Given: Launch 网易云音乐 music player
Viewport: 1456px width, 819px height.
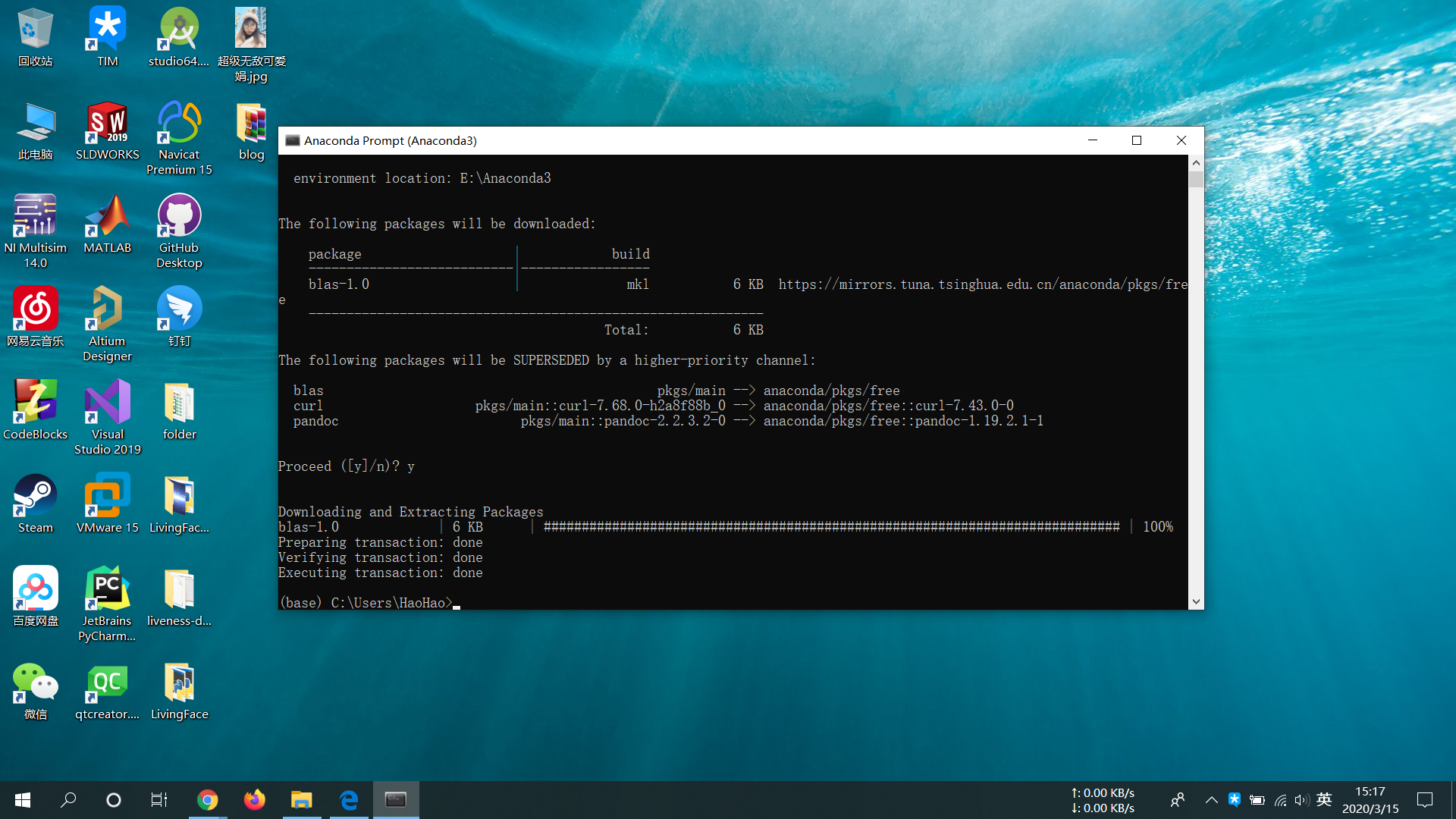Looking at the screenshot, I should 35,311.
